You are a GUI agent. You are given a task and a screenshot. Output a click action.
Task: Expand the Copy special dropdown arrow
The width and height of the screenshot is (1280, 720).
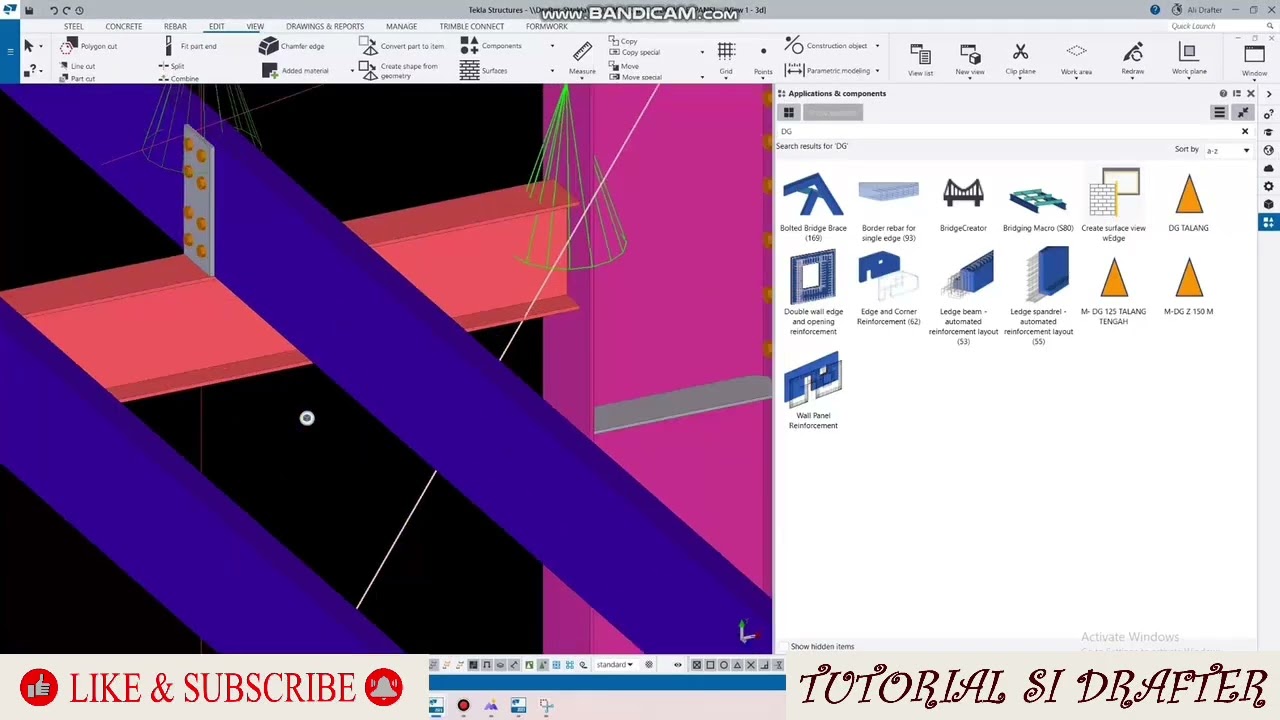click(701, 52)
